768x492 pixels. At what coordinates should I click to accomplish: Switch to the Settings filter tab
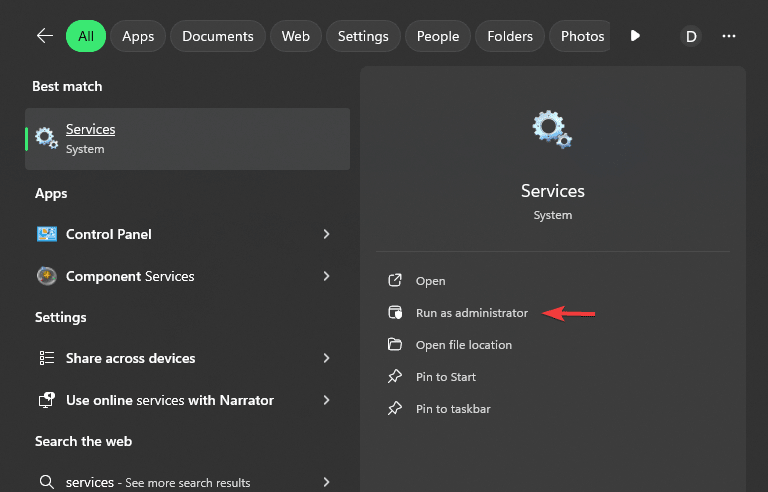(x=363, y=36)
